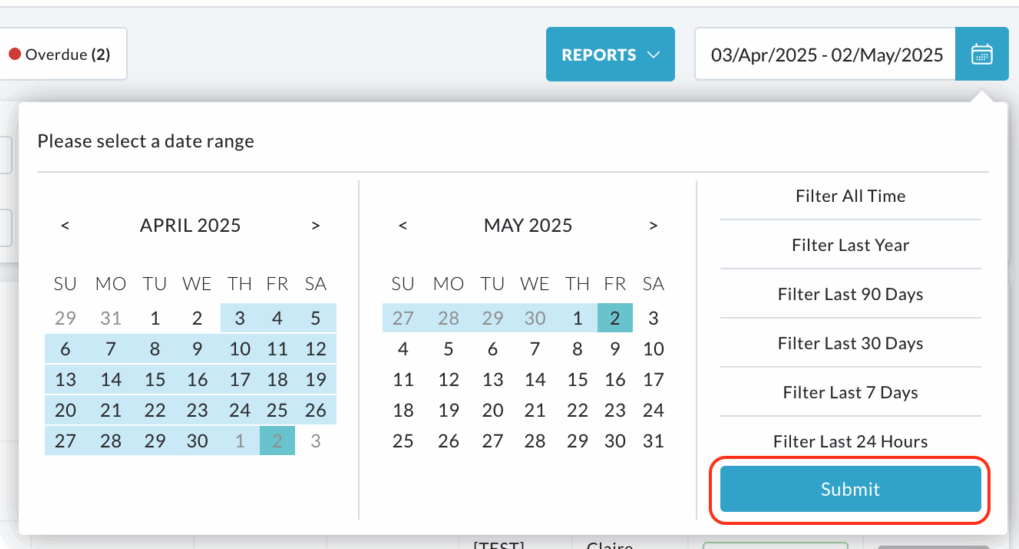Viewport: 1019px width, 549px height.
Task: Select Filter Last 30 Days
Action: 850,343
